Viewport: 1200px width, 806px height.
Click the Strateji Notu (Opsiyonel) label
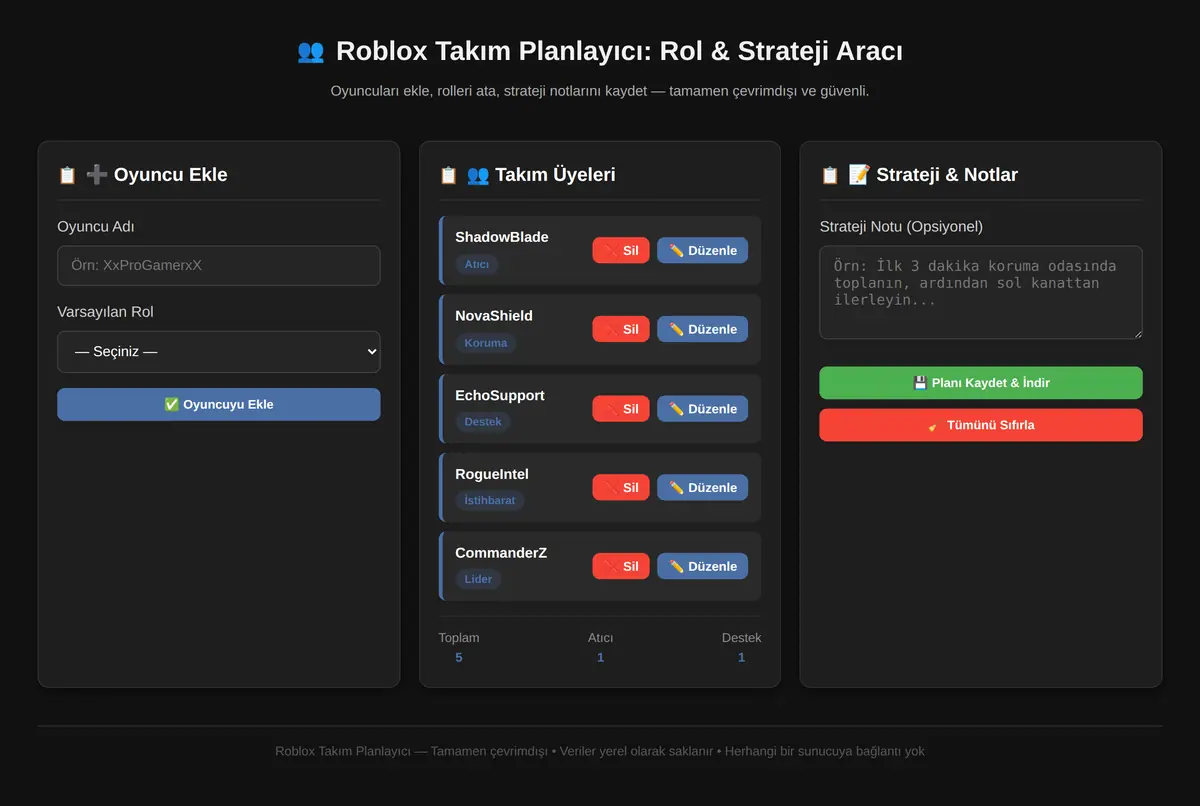[901, 227]
